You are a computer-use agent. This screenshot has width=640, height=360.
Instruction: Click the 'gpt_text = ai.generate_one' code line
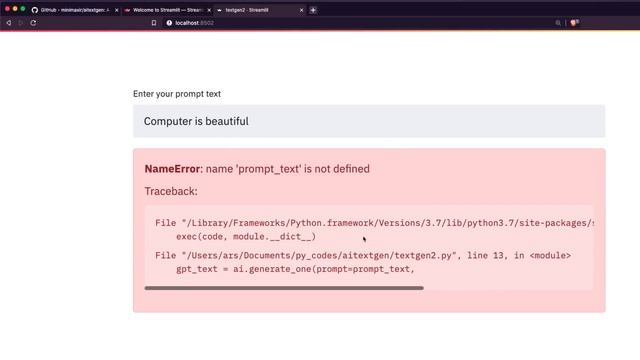(x=295, y=269)
